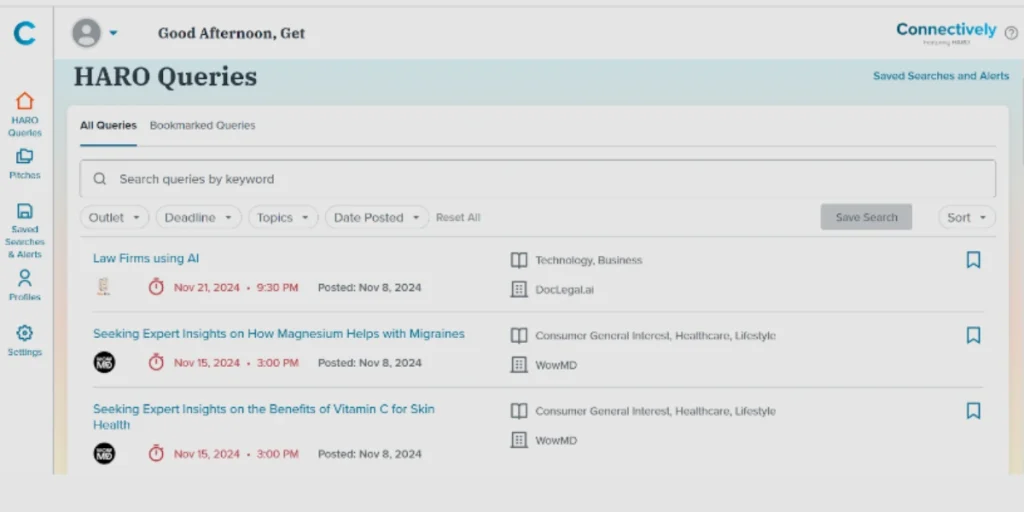Click the deadline timer icon for Magnesium query

pos(156,362)
